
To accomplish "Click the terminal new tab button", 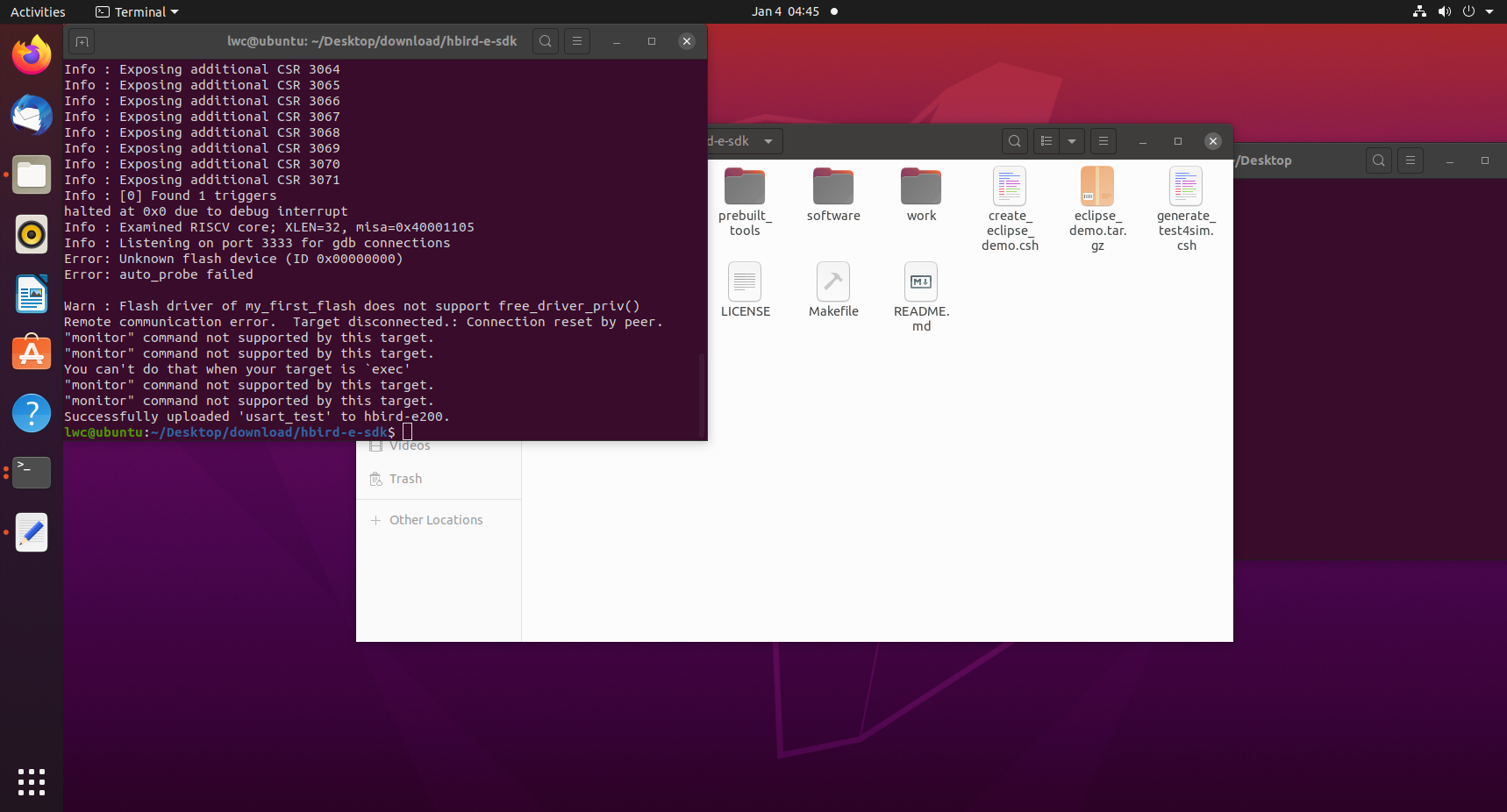I will [81, 41].
